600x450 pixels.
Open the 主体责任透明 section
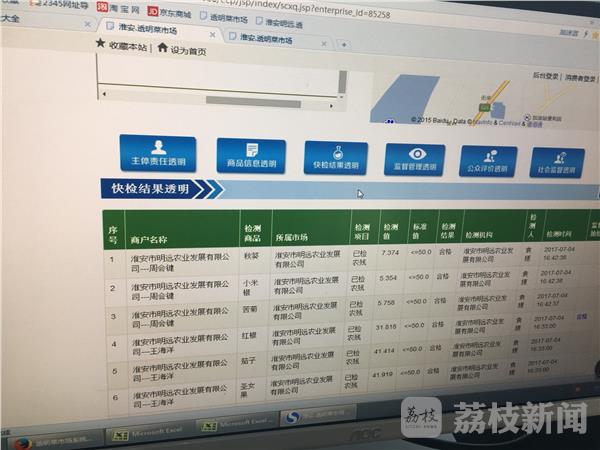pyautogui.click(x=158, y=156)
